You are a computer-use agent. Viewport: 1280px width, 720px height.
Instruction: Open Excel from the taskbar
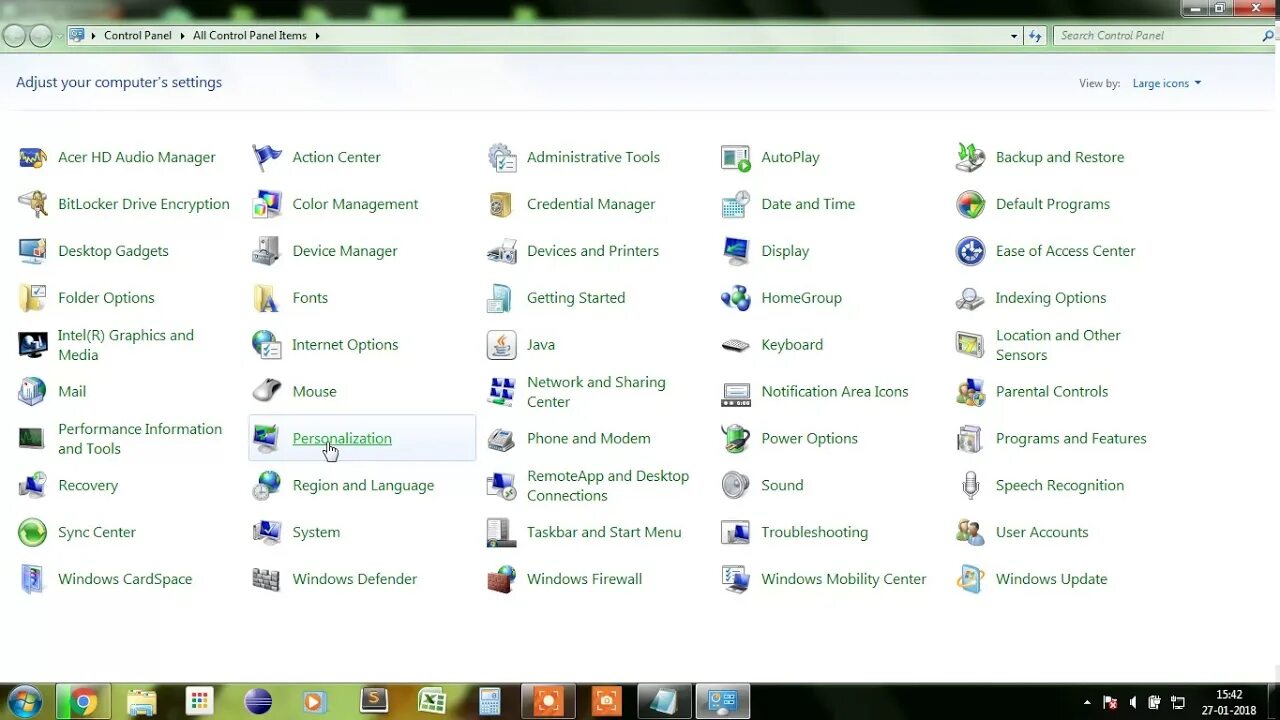432,702
